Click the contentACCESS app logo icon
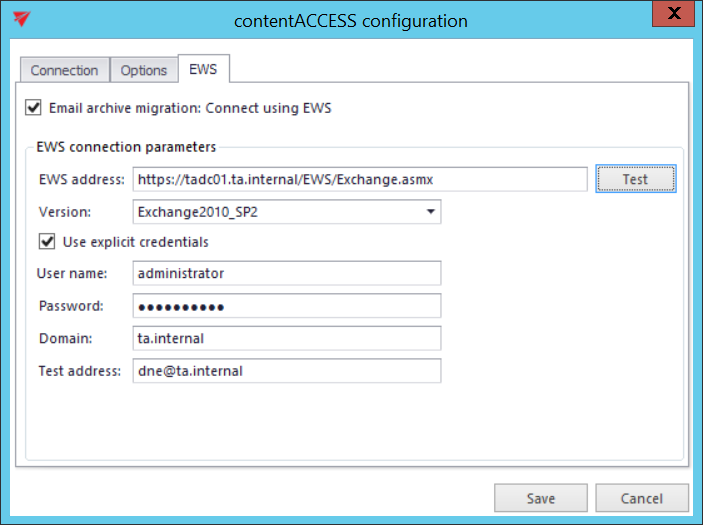The width and height of the screenshot is (703, 525). tap(19, 19)
